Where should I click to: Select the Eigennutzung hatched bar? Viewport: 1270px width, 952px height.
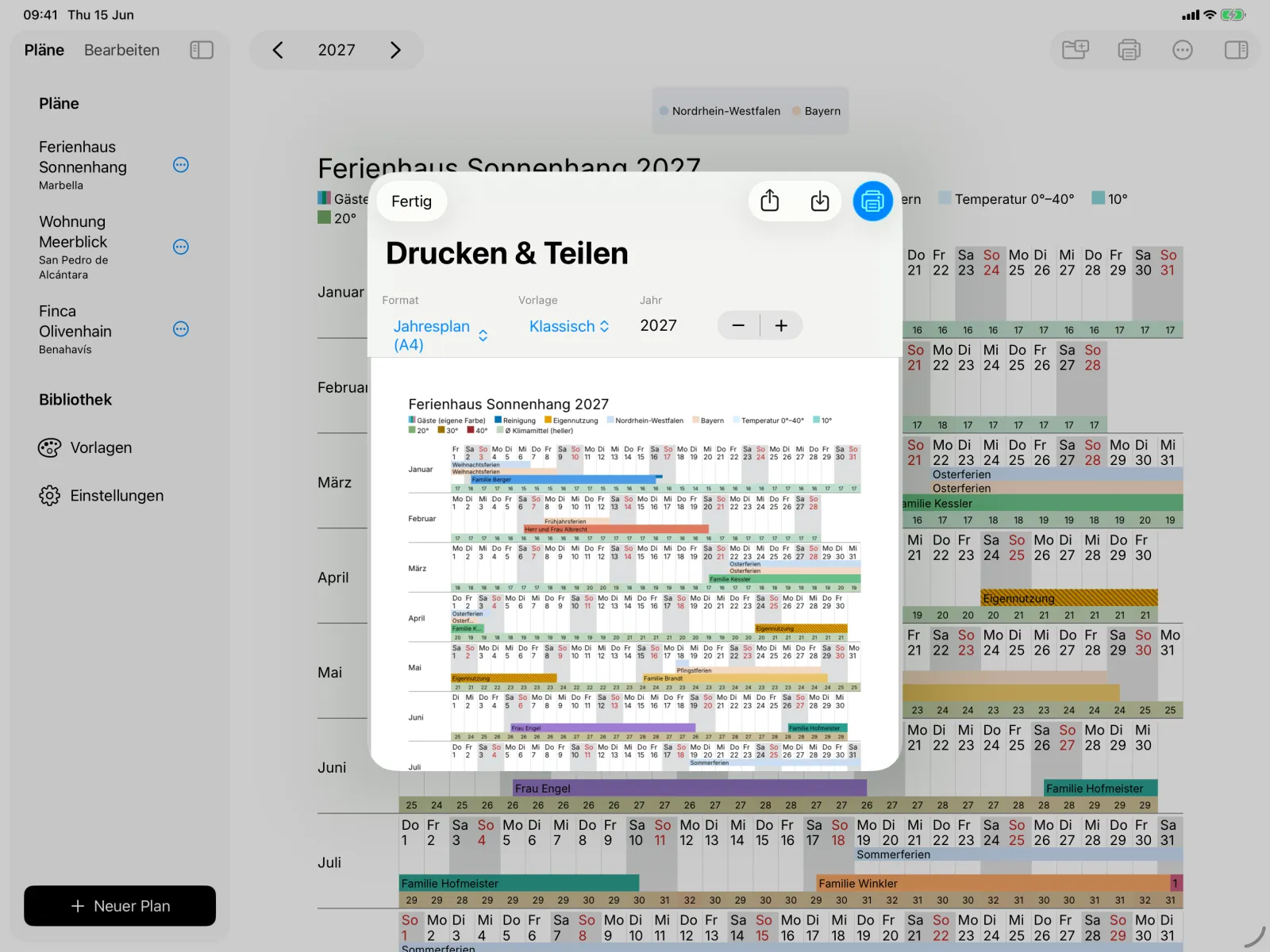(1069, 598)
